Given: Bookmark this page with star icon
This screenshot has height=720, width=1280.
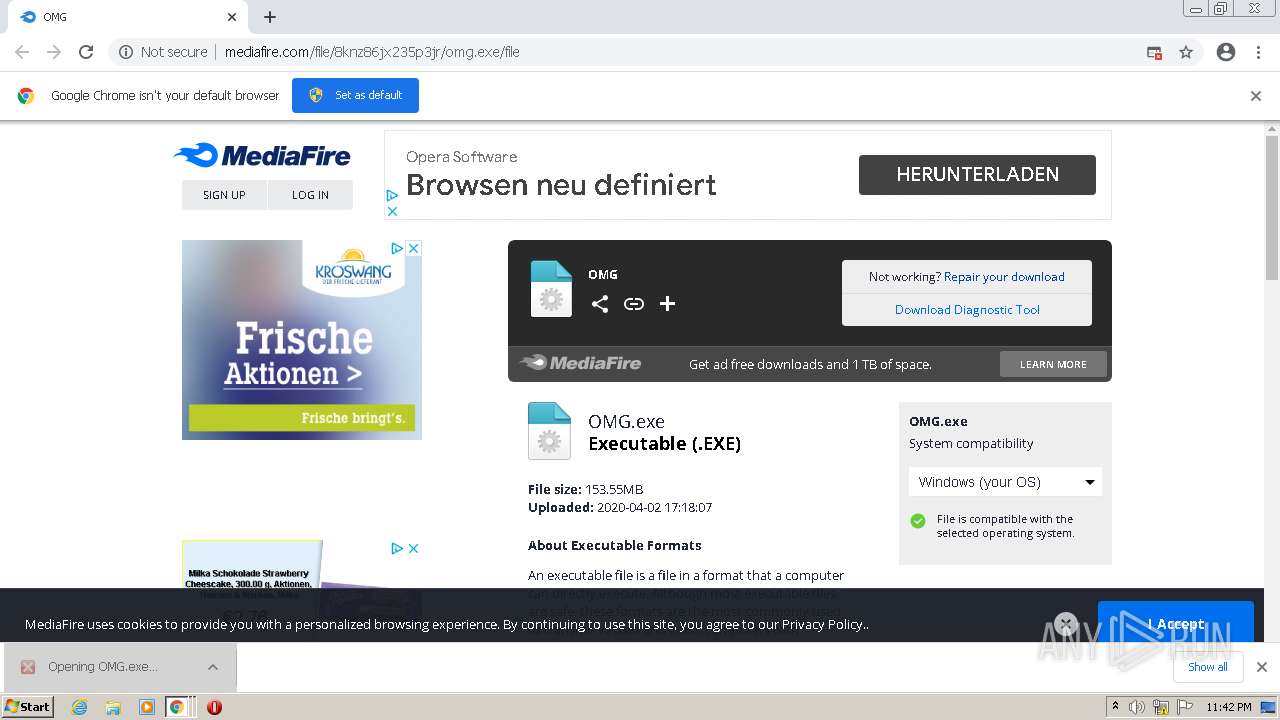Looking at the screenshot, I should (x=1186, y=52).
